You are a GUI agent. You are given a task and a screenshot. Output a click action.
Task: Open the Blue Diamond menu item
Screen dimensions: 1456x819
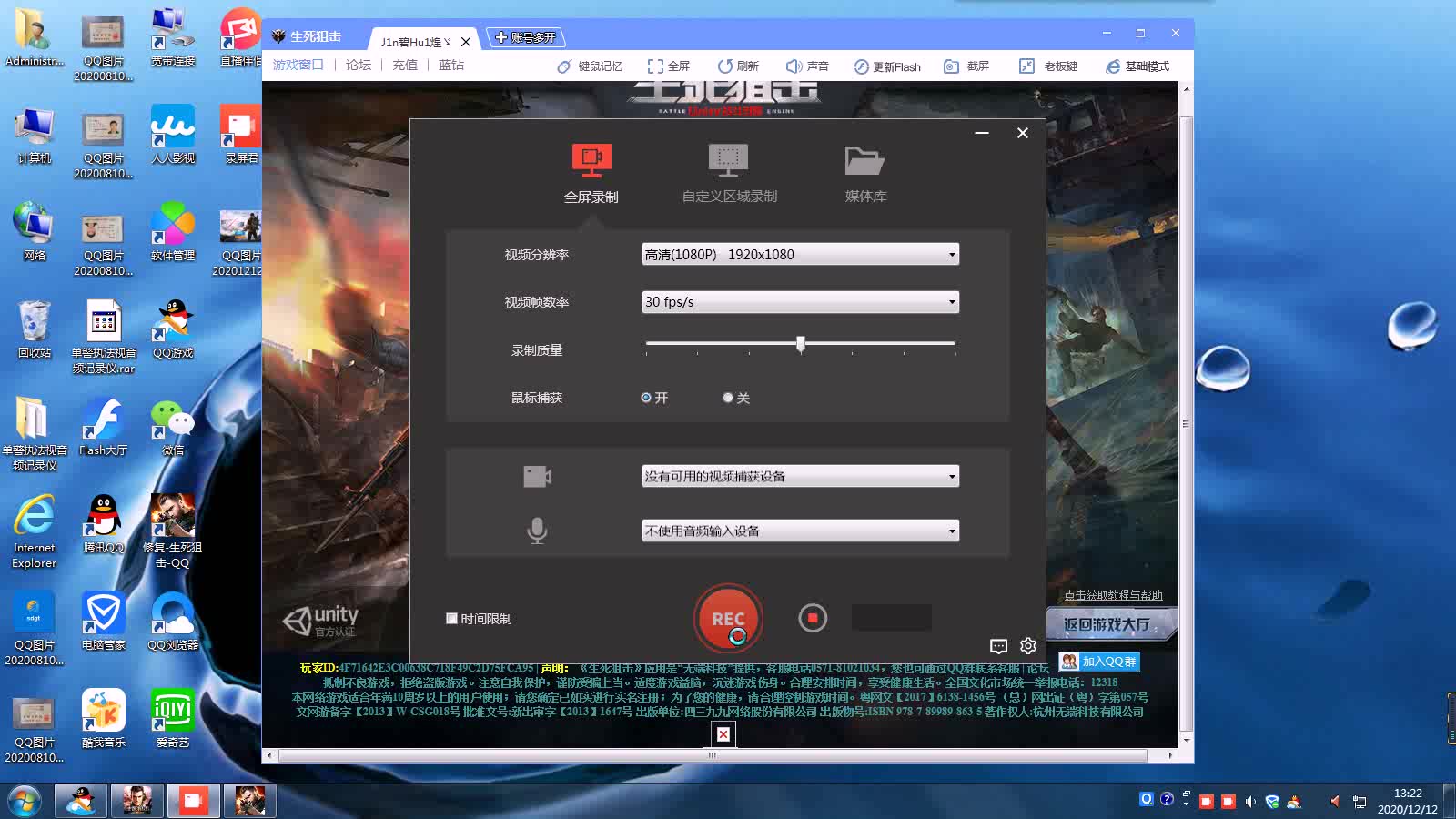[451, 65]
